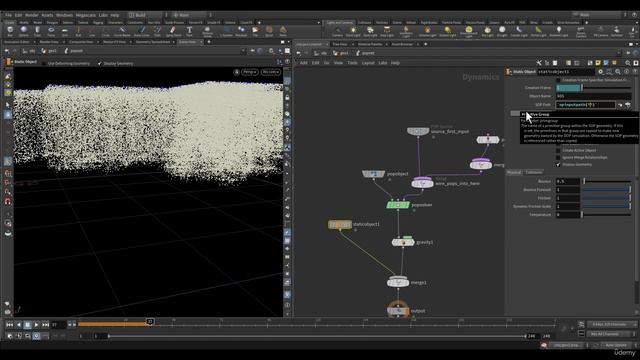
Task: Select the Volume Light shelf tool
Action: tap(427, 32)
